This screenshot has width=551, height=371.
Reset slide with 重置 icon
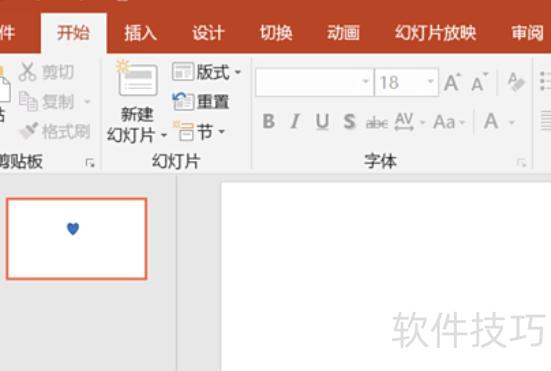(x=183, y=102)
